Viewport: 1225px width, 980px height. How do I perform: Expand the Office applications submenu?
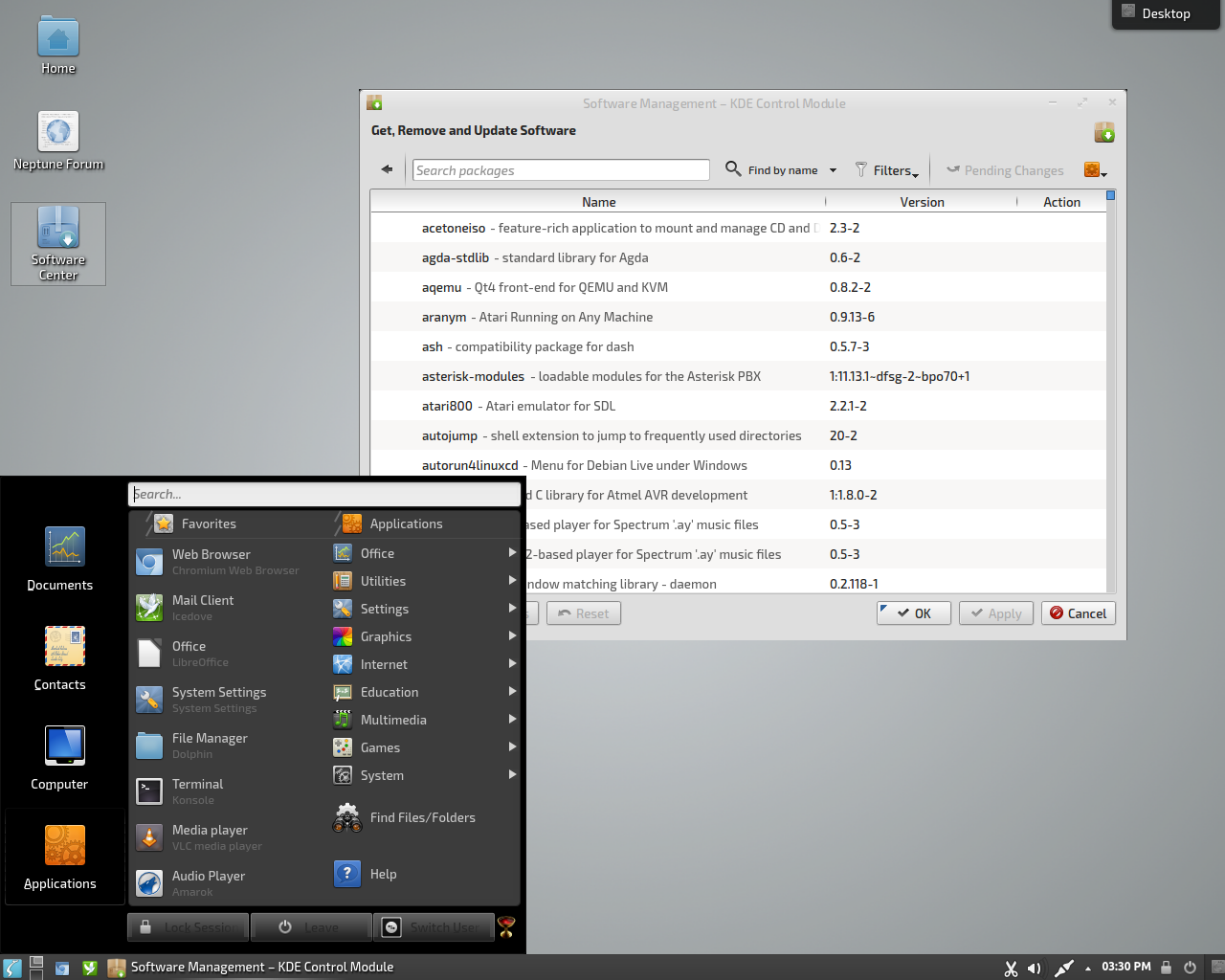pyautogui.click(x=424, y=553)
